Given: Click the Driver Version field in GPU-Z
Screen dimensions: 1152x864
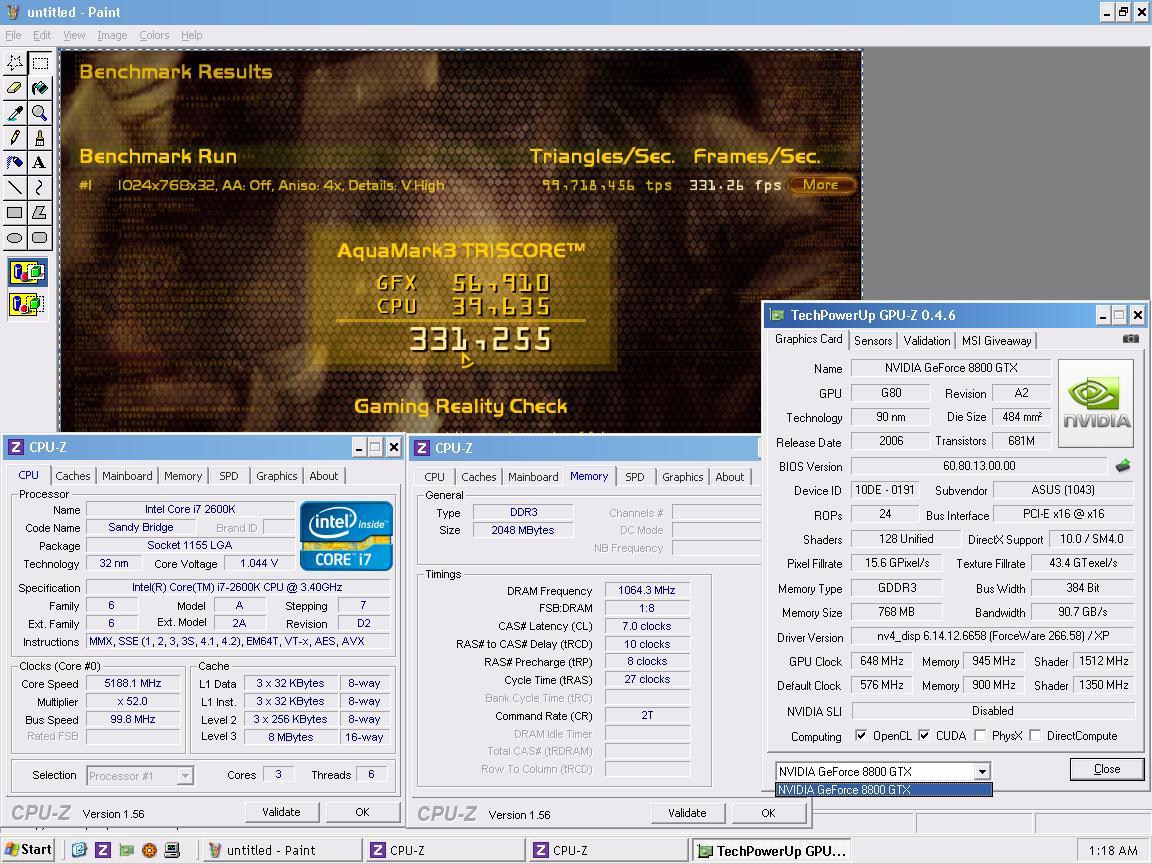Looking at the screenshot, I should [x=993, y=636].
